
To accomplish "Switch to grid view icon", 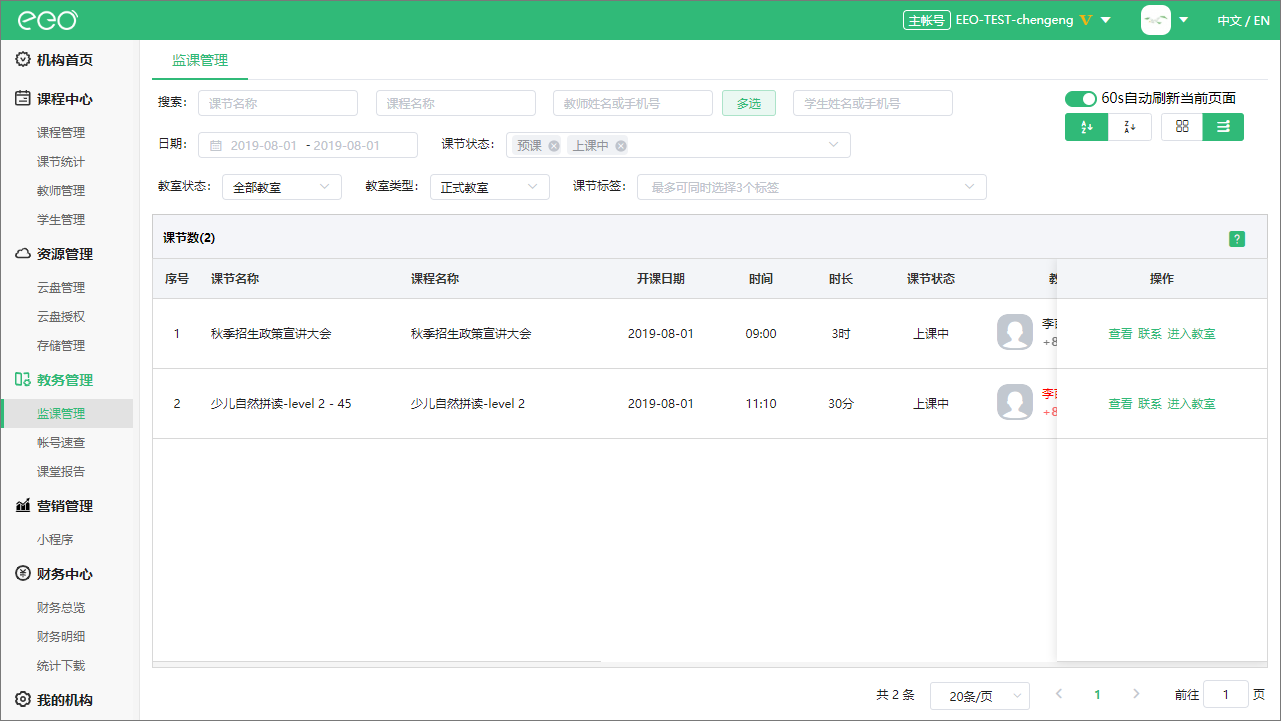I will click(1182, 127).
